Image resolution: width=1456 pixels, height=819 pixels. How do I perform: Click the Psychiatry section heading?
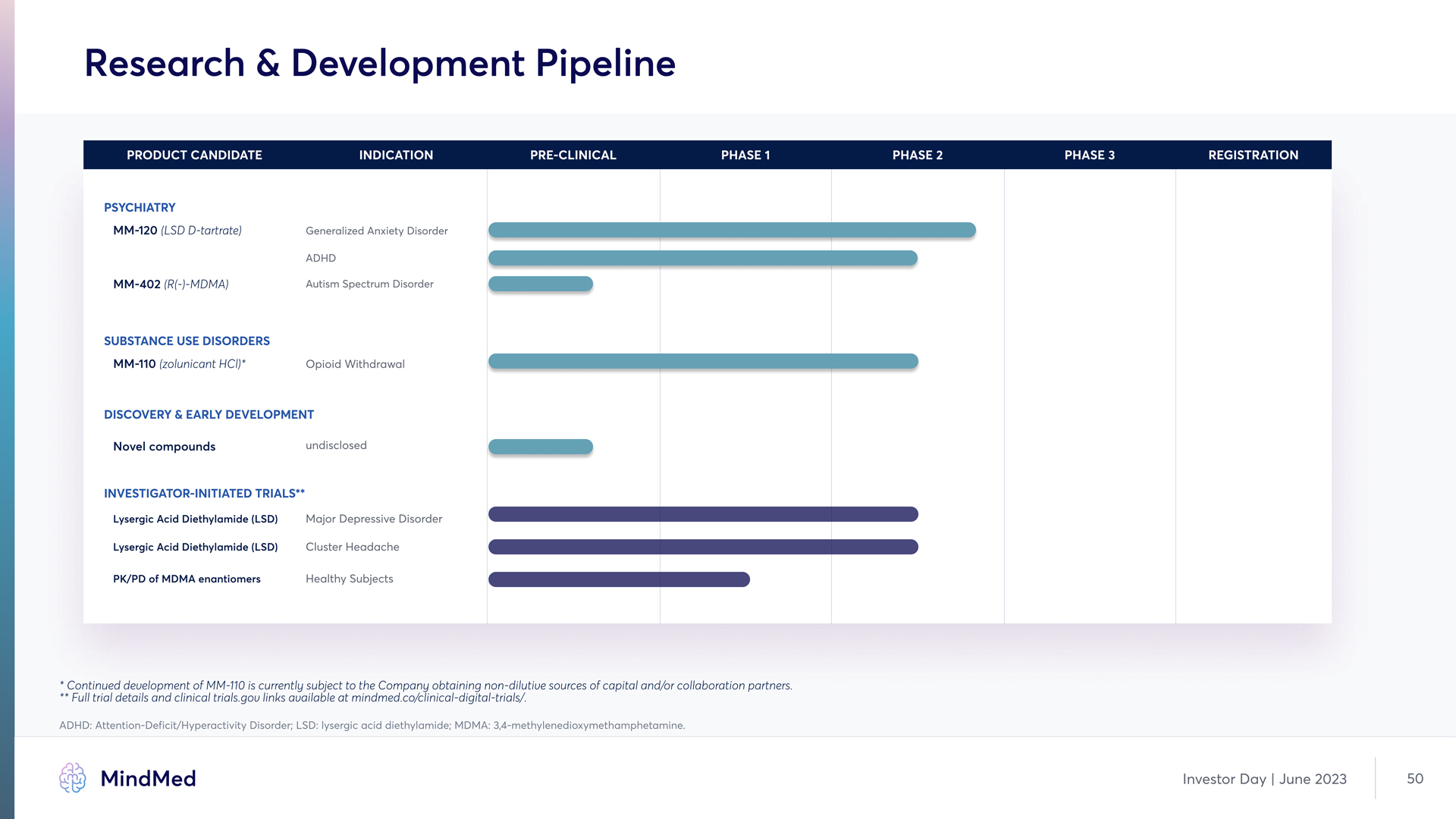(x=140, y=208)
